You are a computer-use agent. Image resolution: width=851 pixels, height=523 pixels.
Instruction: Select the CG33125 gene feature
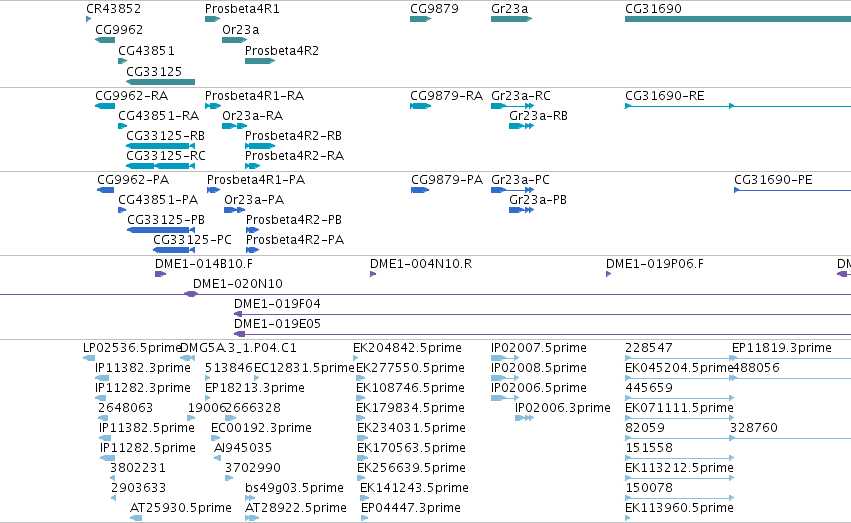(160, 82)
